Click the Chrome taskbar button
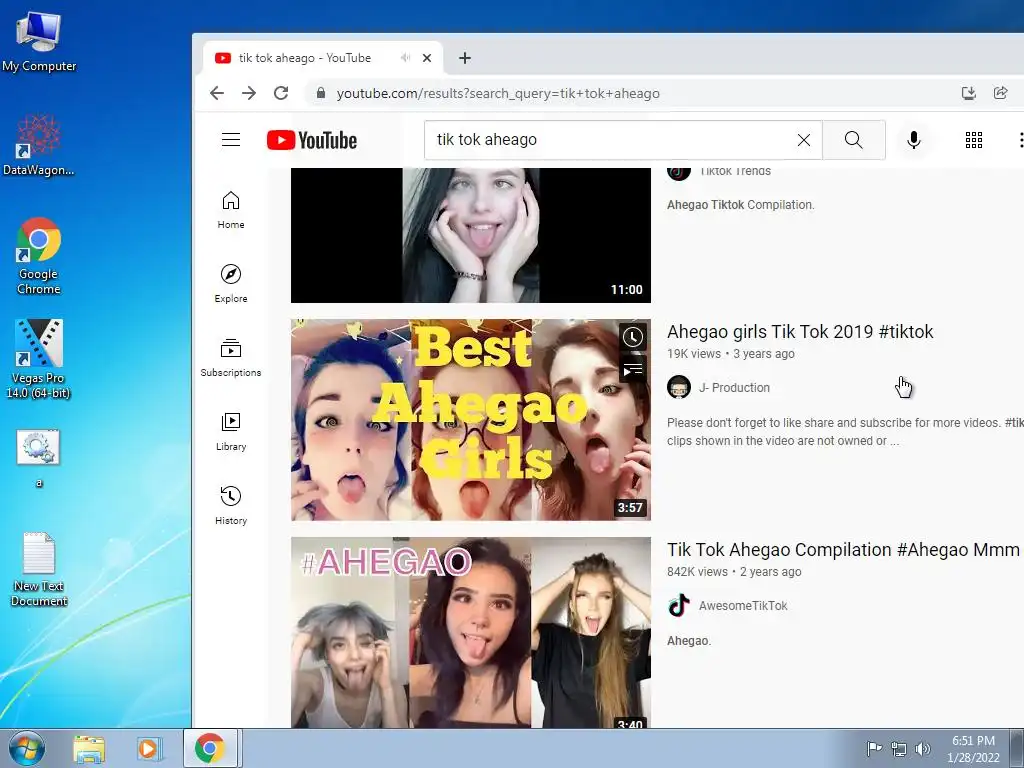The image size is (1024, 768). coord(210,748)
